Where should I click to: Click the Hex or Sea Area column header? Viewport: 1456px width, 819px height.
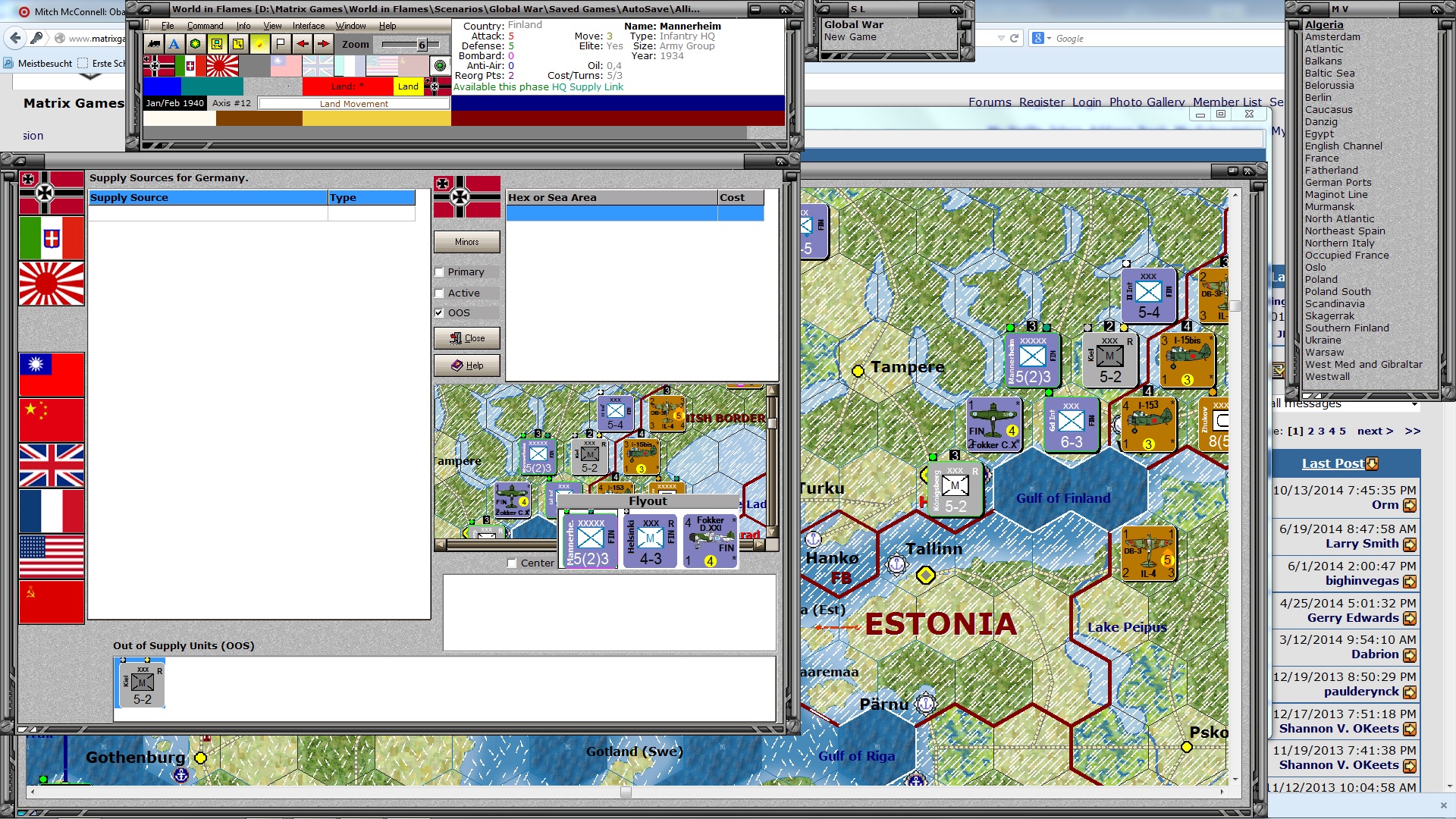[x=612, y=198]
